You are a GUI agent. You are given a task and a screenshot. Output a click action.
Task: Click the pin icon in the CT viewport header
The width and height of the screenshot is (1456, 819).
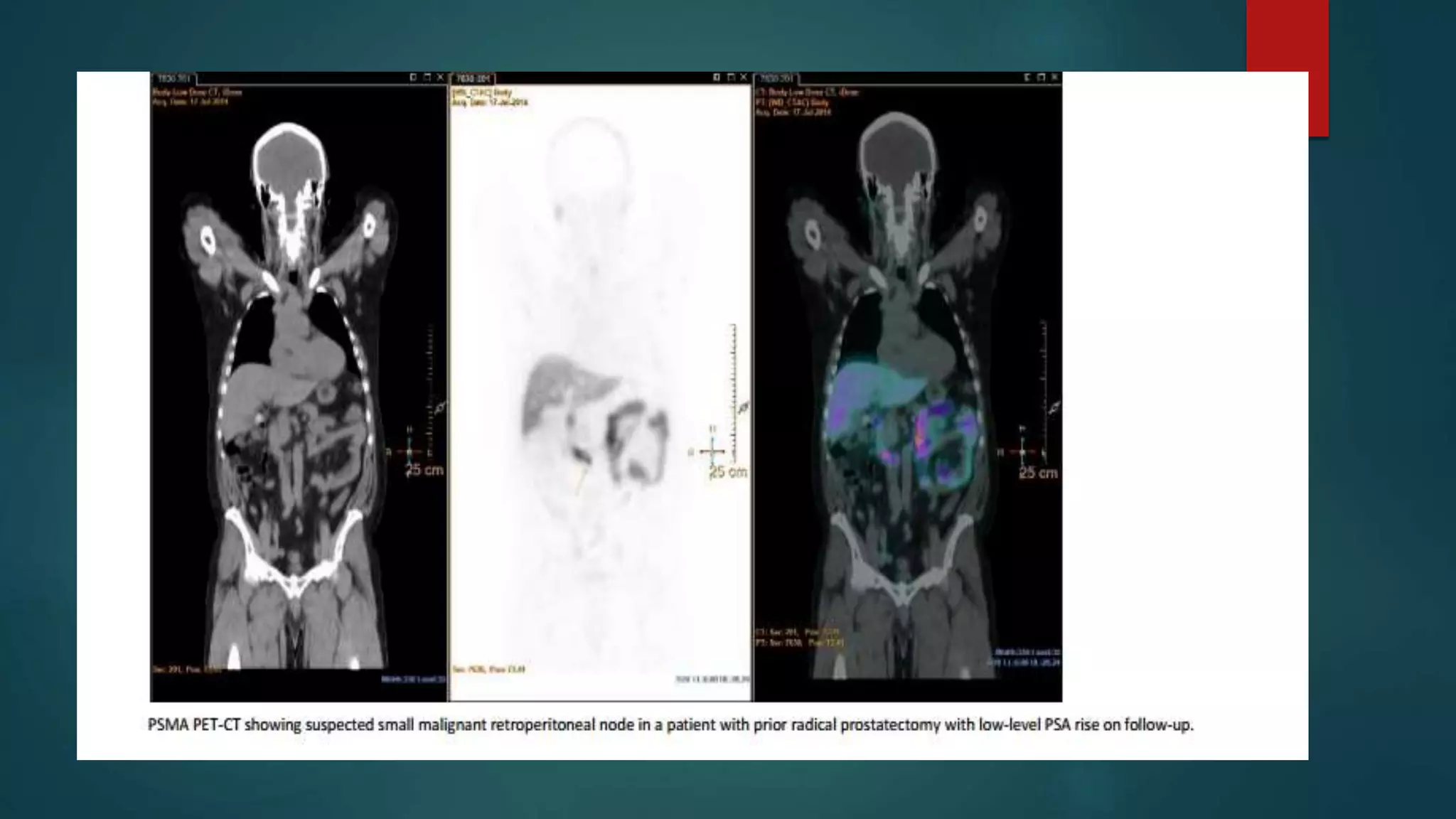click(413, 77)
